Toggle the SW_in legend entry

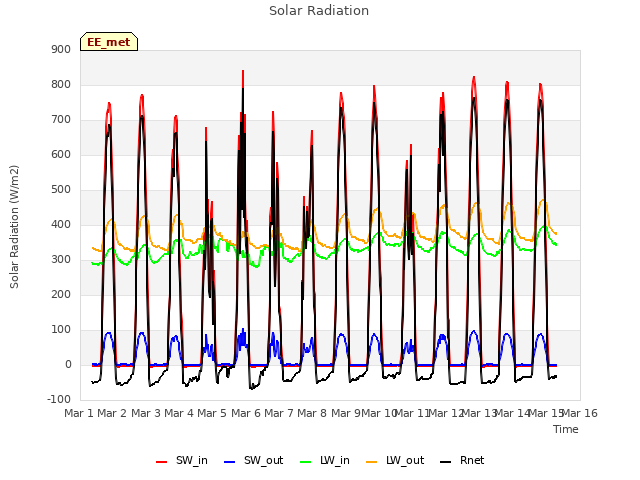[x=182, y=460]
